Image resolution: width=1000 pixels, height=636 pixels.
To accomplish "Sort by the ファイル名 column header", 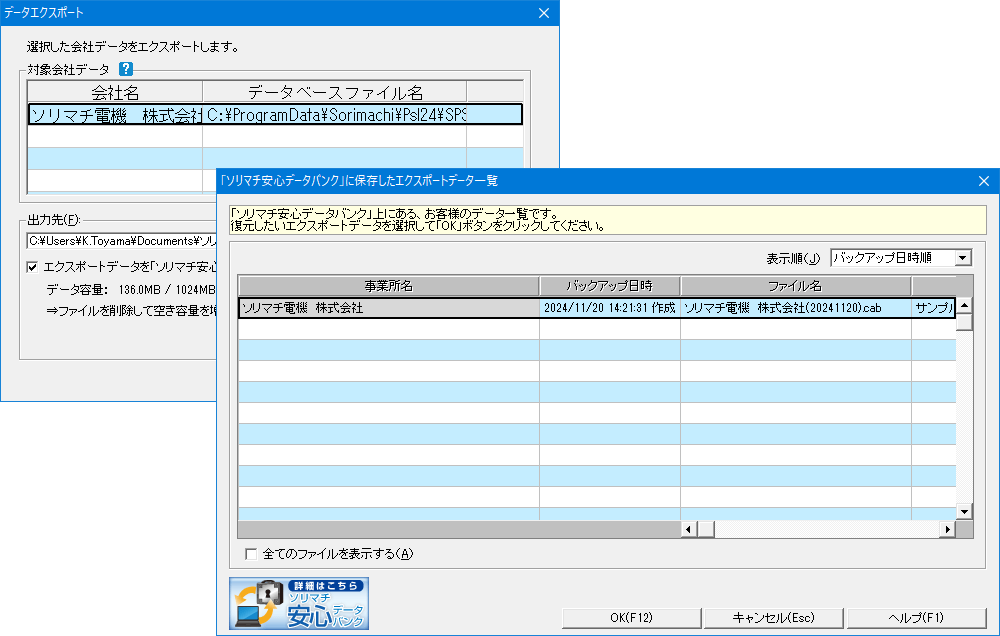I will click(795, 286).
